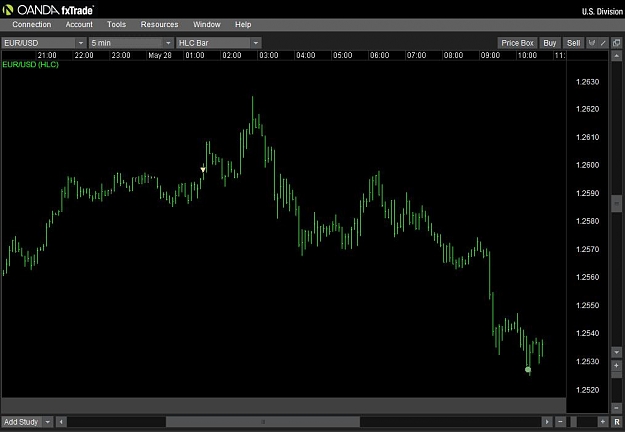Click the Price Box button
Screen dimensions: 625x432
click(x=517, y=43)
